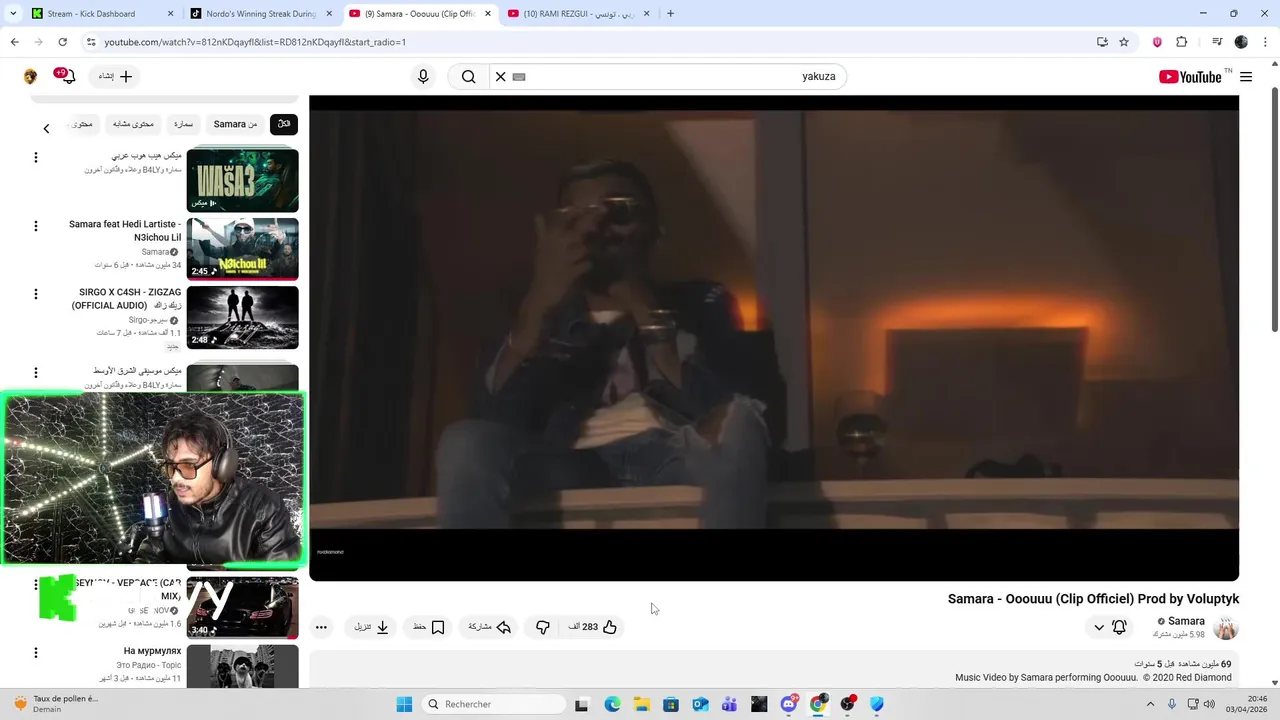1280x720 pixels.
Task: Switch to Nordo's Winning Streak tab
Action: pos(262,14)
